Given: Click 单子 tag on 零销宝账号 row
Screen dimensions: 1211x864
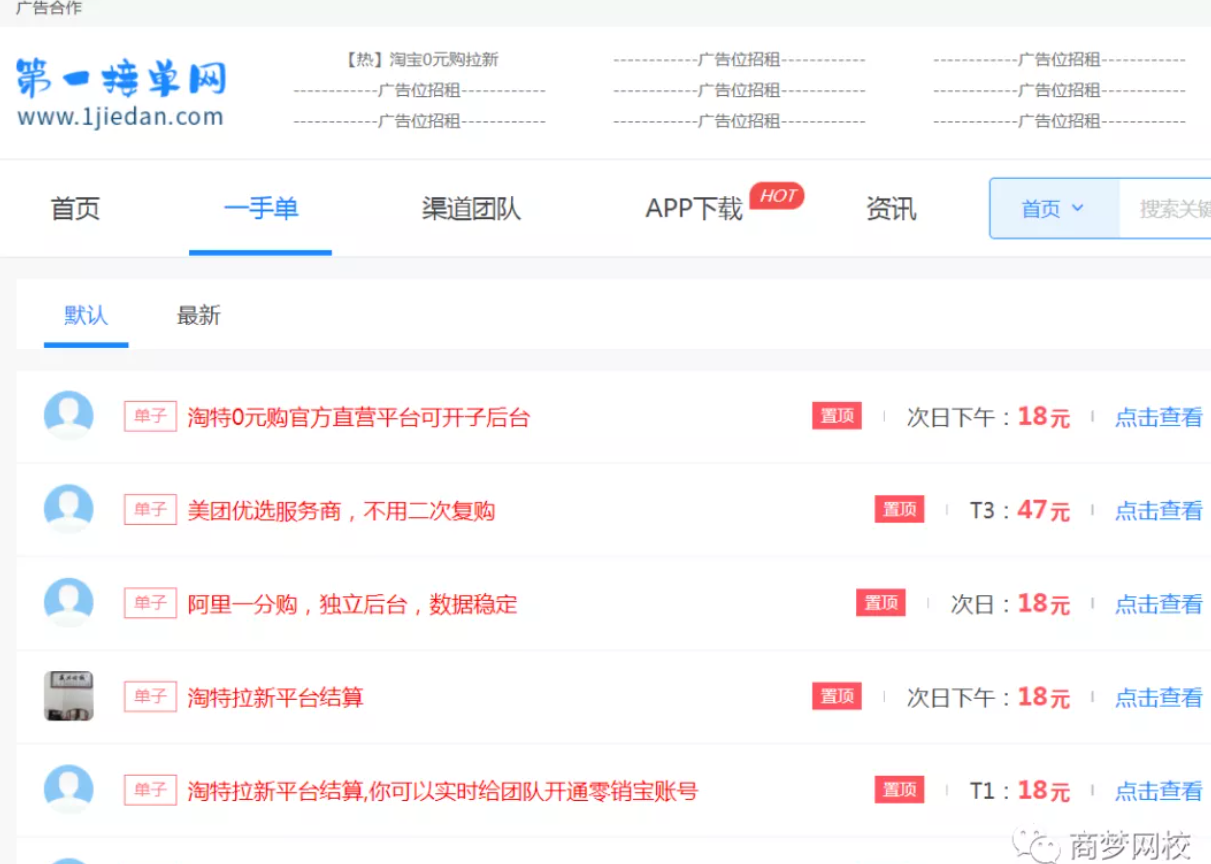Looking at the screenshot, I should coord(150,790).
